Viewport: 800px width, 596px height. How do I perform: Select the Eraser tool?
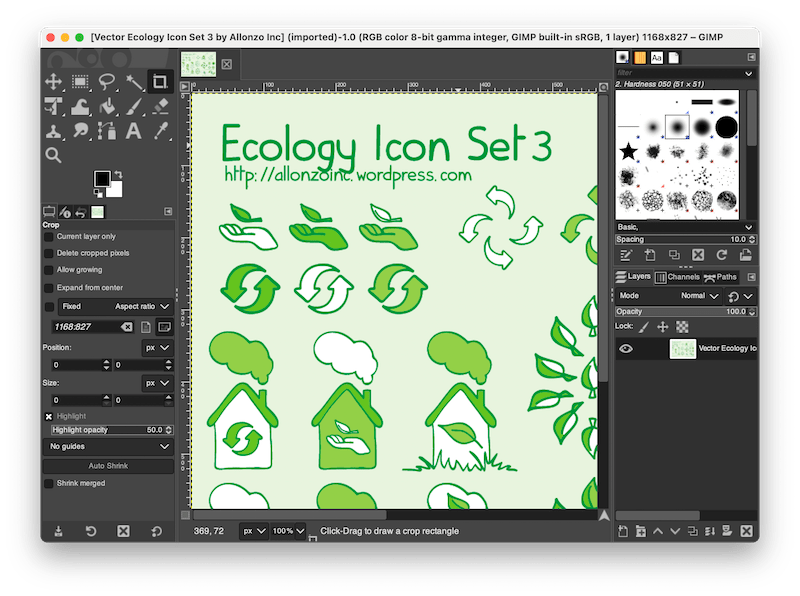(x=159, y=106)
